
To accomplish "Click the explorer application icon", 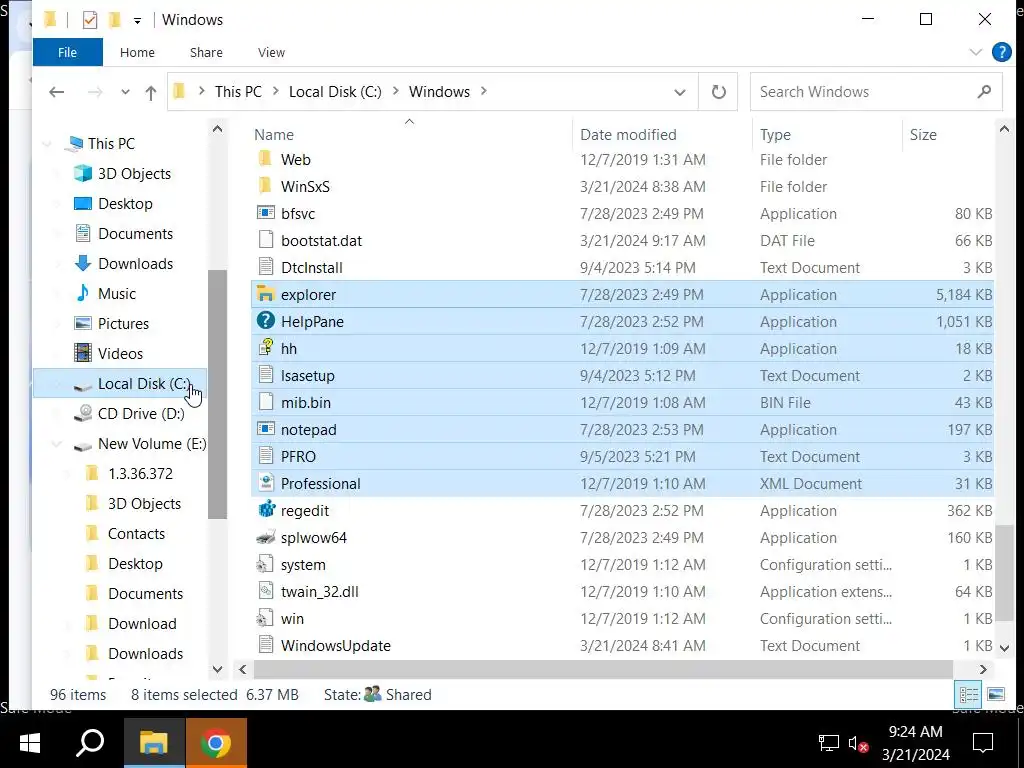I will point(265,295).
